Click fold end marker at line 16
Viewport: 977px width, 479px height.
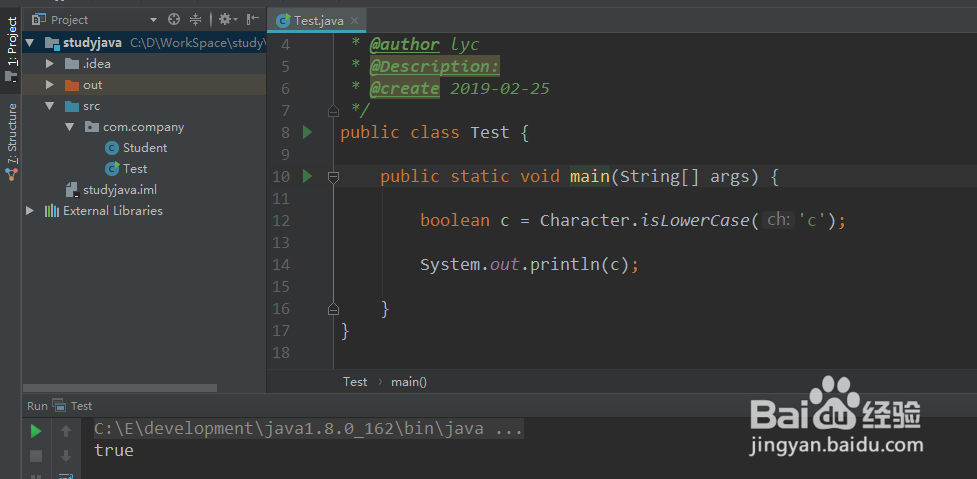coord(333,308)
